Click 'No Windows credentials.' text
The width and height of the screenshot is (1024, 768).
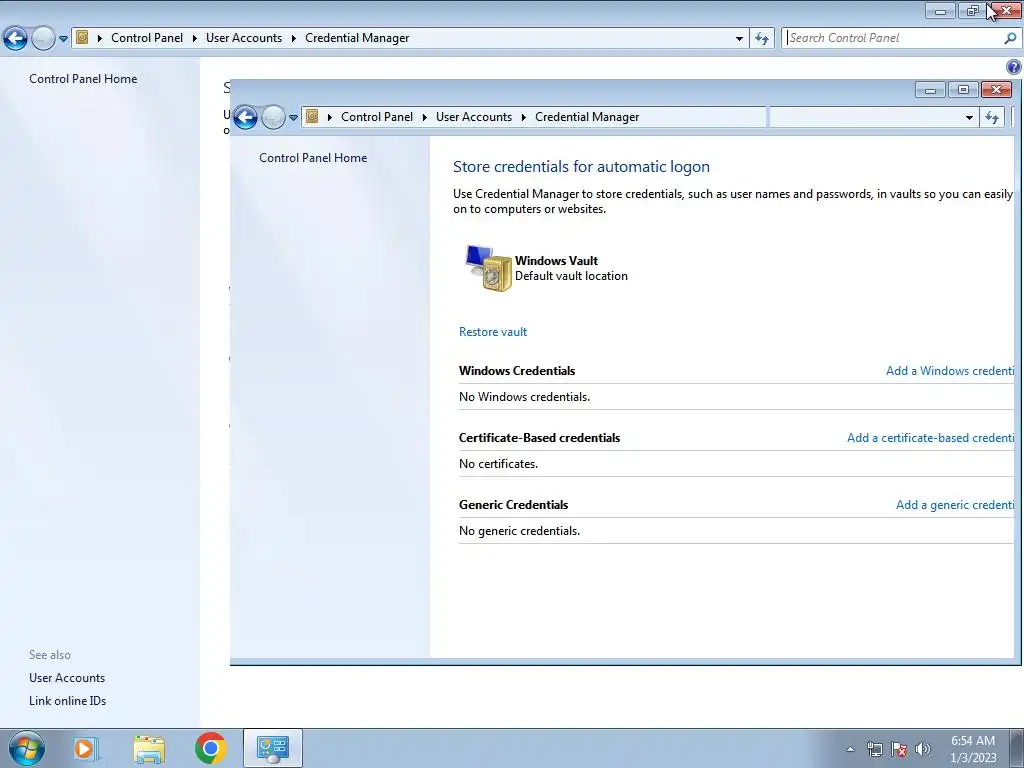tap(524, 397)
